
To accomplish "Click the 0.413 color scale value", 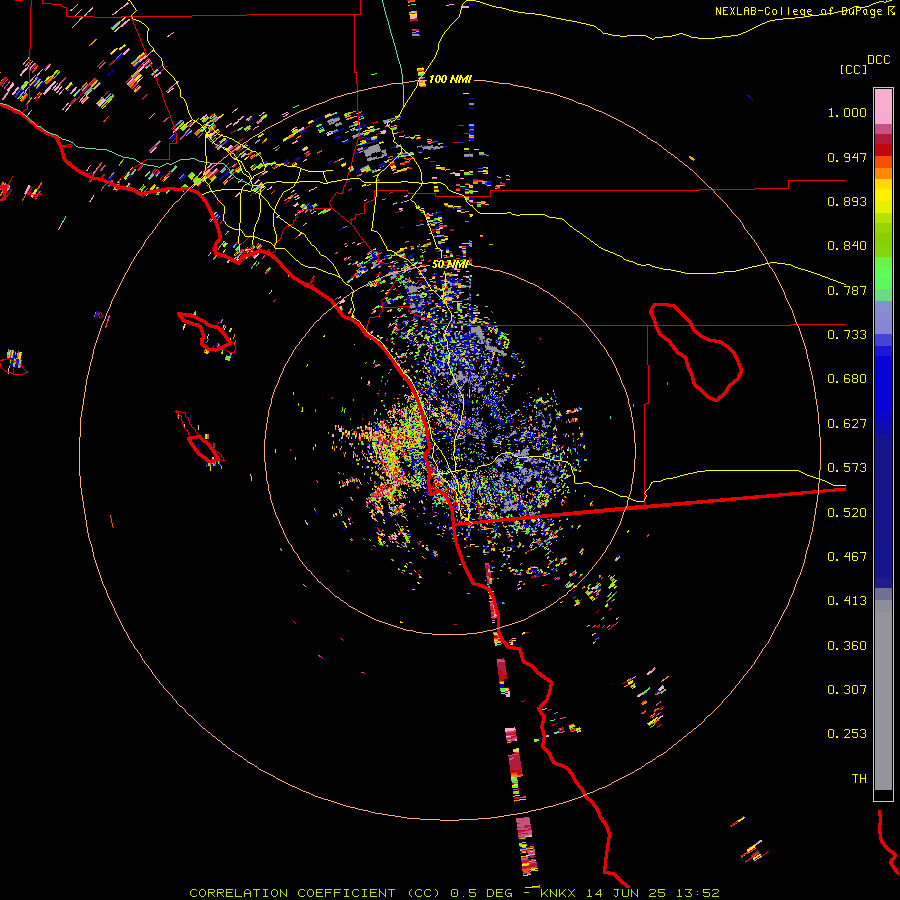I will pyautogui.click(x=847, y=601).
